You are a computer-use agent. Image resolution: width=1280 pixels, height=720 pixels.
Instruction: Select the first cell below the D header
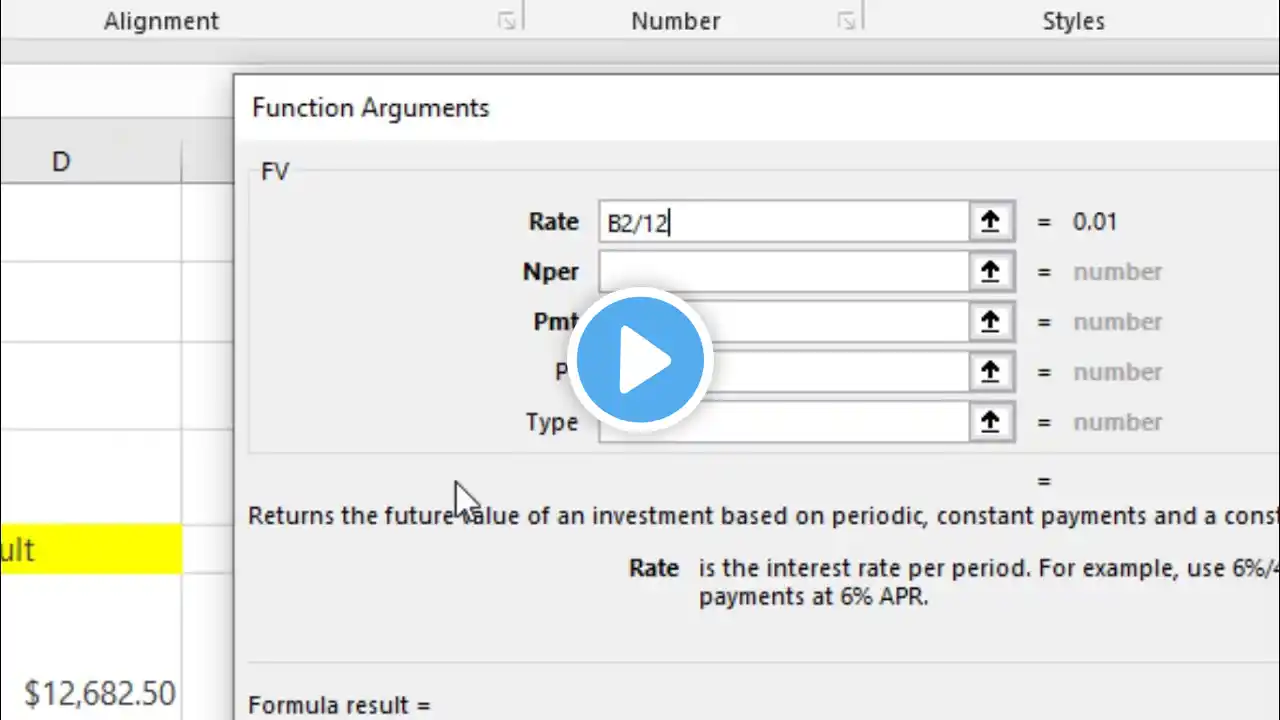(x=90, y=222)
